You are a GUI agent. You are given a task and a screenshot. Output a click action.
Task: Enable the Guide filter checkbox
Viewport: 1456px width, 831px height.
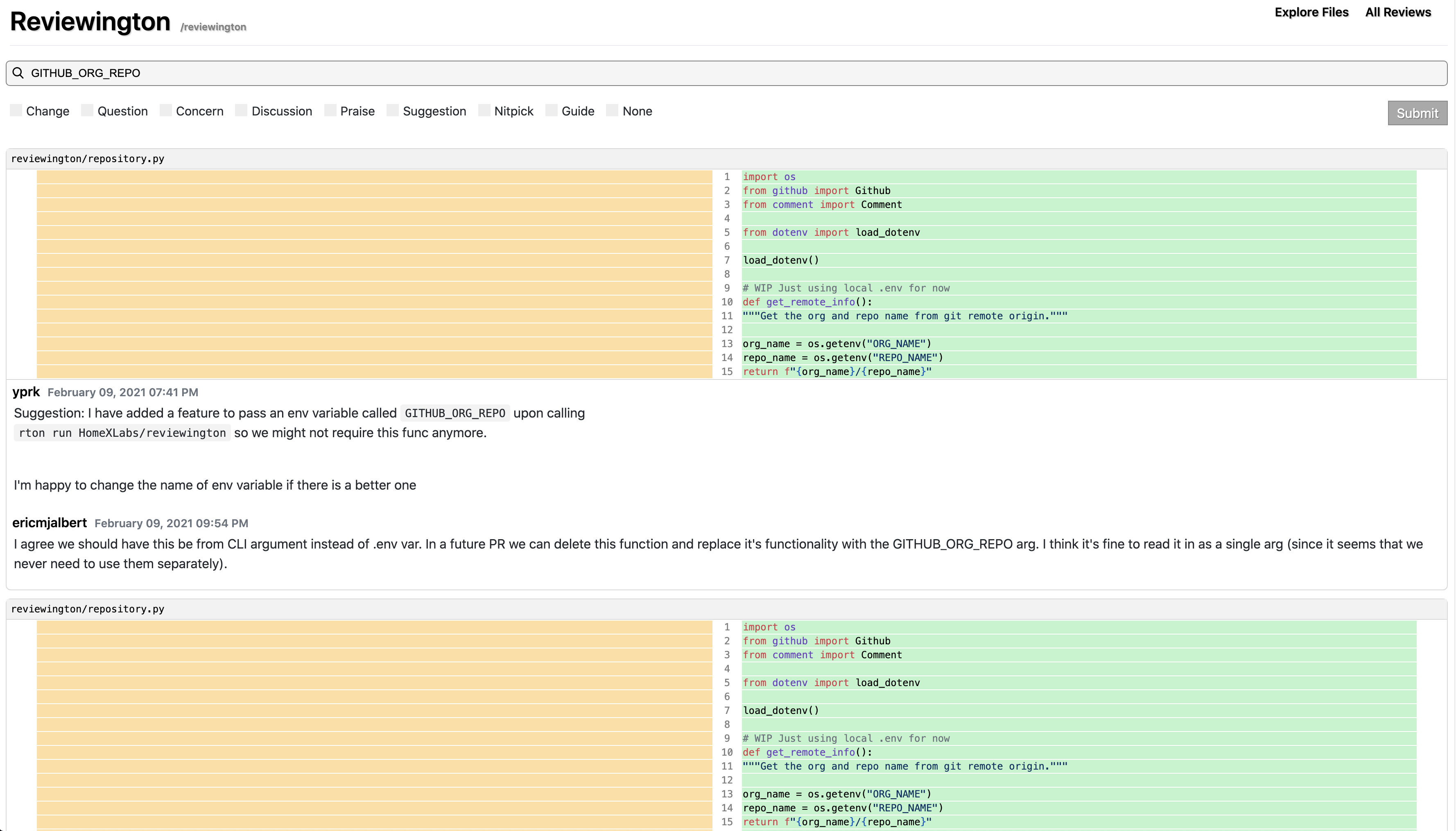[551, 111]
